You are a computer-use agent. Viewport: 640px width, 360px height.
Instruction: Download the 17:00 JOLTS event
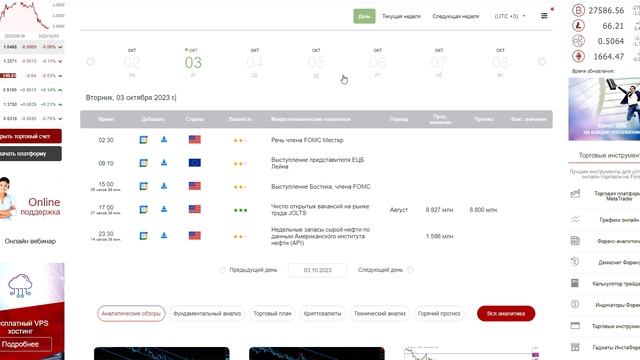164,209
